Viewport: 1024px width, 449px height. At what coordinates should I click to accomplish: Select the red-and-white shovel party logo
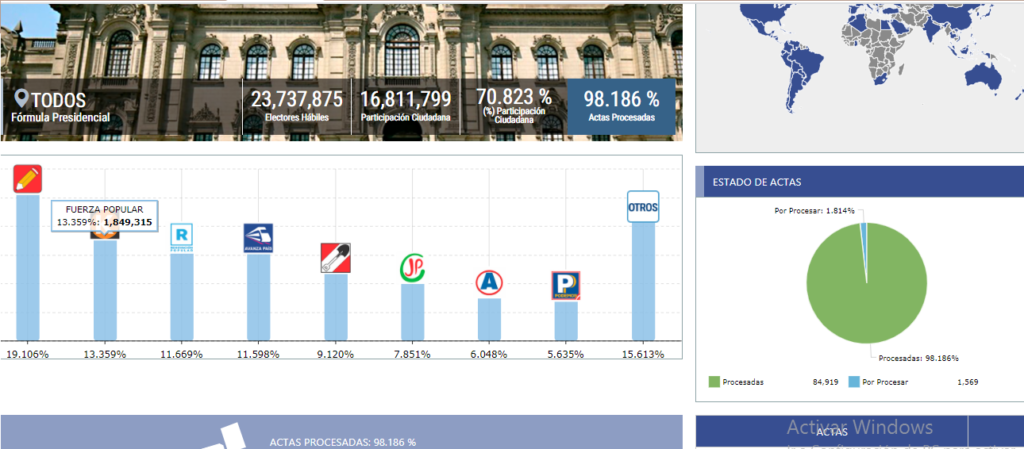(x=335, y=257)
